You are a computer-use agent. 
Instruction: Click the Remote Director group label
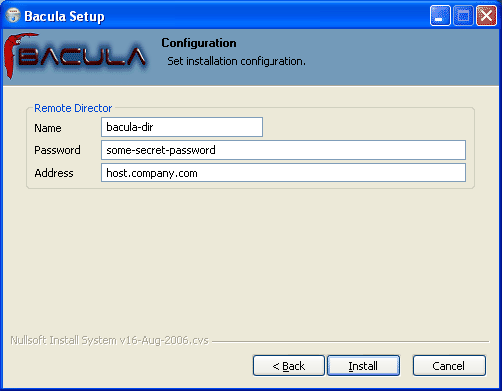click(73, 108)
